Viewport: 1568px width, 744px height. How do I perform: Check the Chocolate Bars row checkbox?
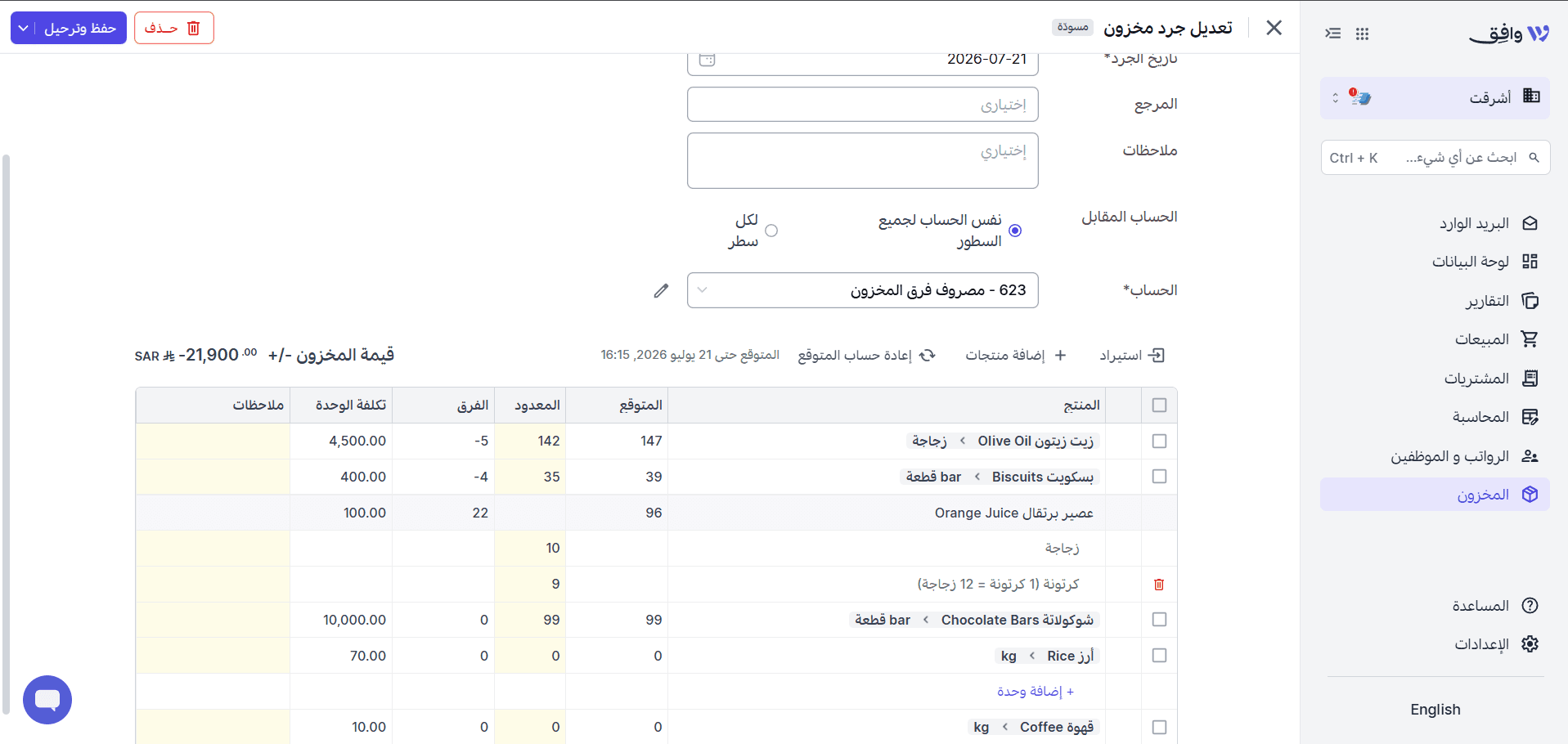coord(1159,620)
